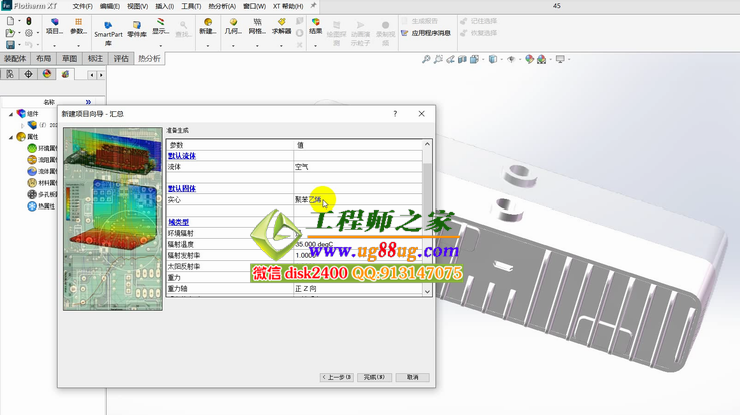Click the 应用程序消息 application messages button

click(426, 33)
